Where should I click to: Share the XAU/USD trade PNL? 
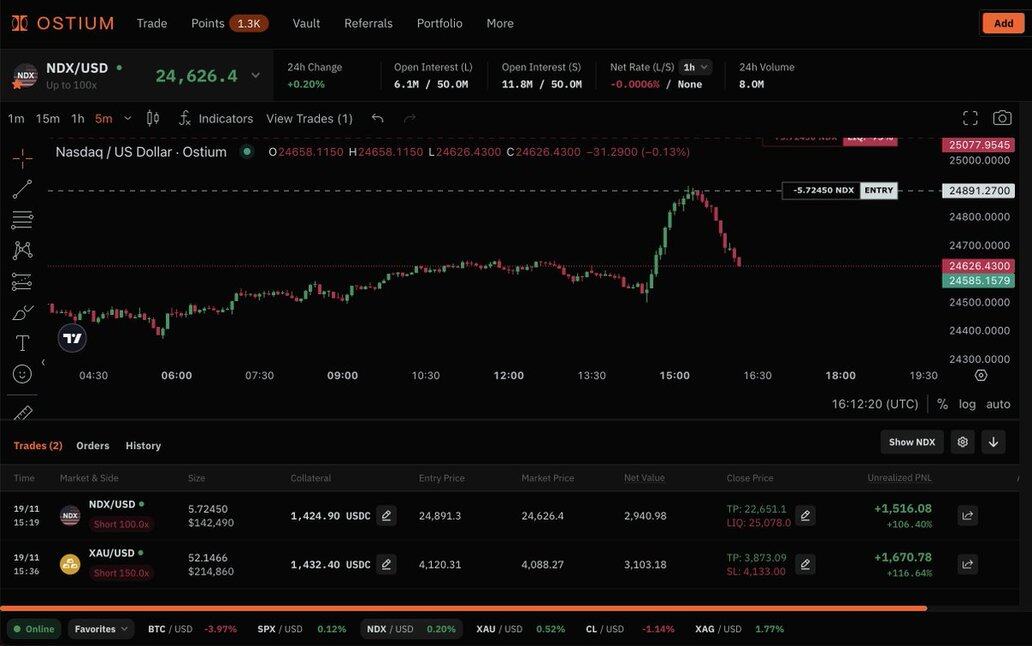[x=967, y=564]
